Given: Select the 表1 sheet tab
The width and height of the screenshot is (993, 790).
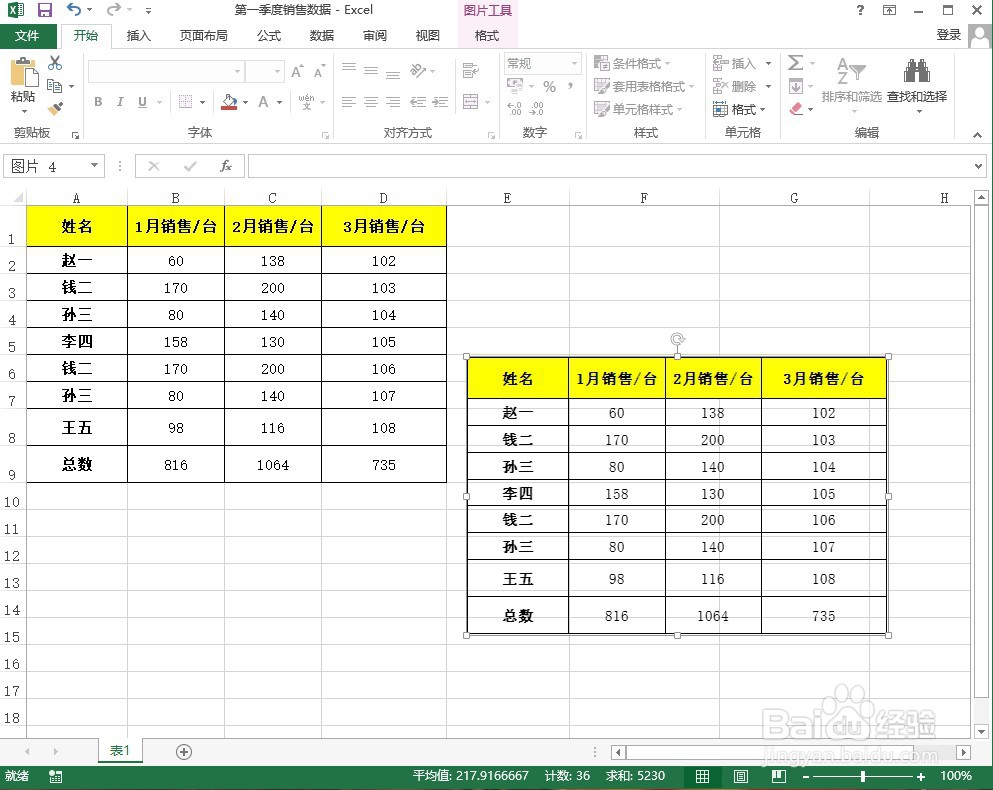Looking at the screenshot, I should (120, 751).
